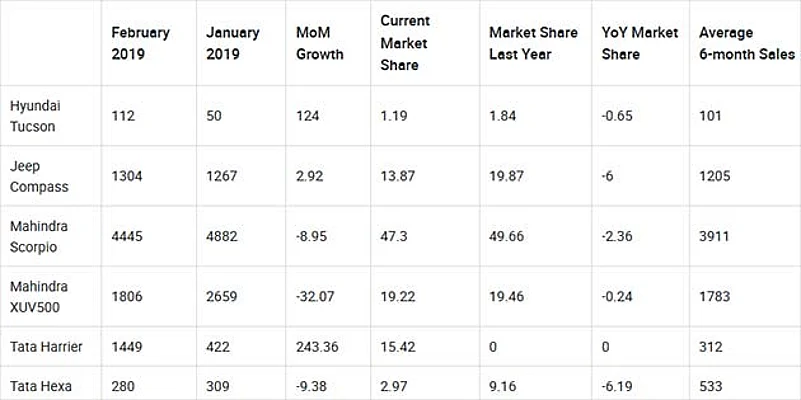Image resolution: width=801 pixels, height=400 pixels.
Task: Click the February 2019 column header
Action: (142, 41)
